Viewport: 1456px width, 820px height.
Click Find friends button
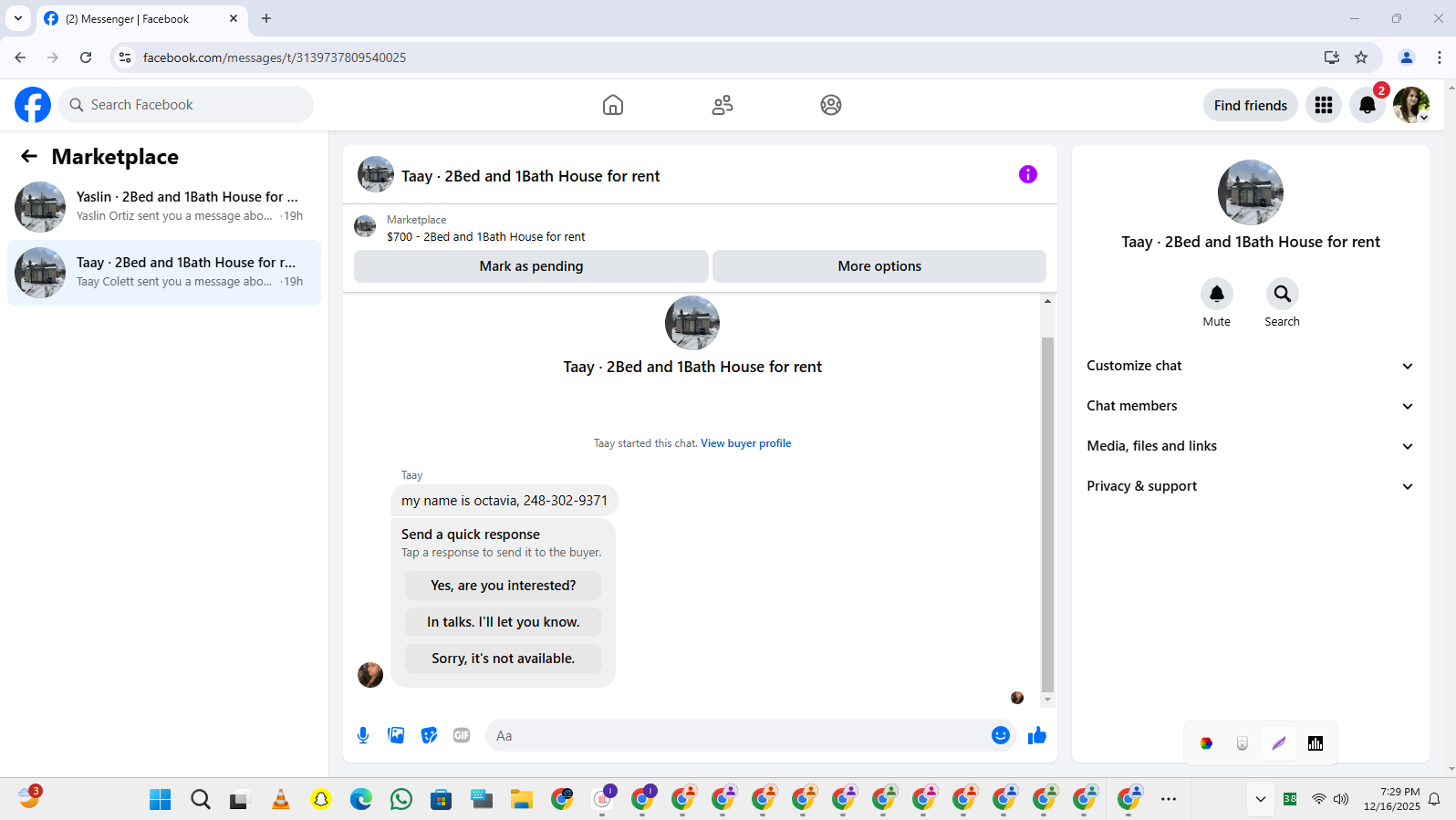pyautogui.click(x=1251, y=105)
